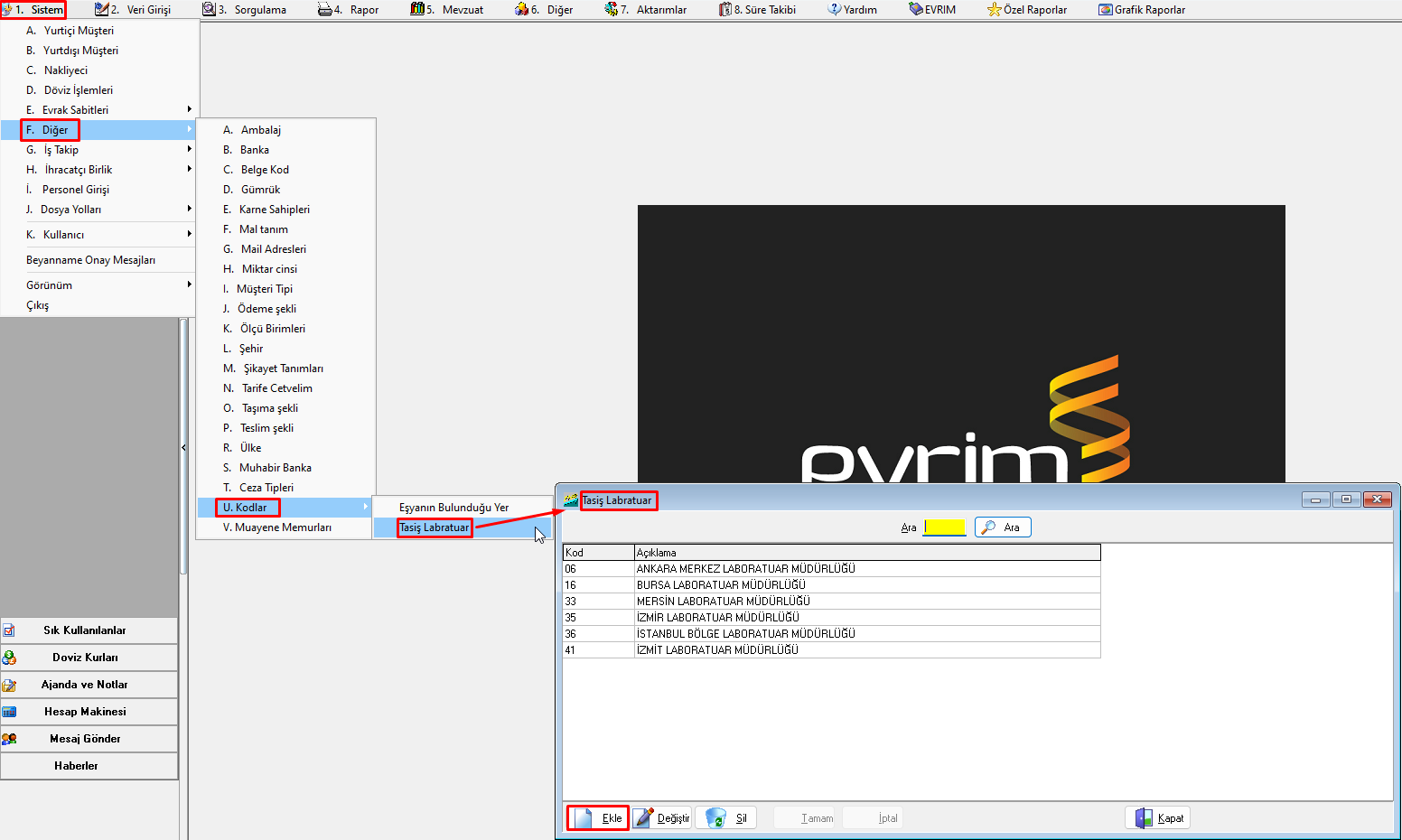Viewport: 1402px width, 840px height.
Task: Click the Tamam button
Action: pos(806,818)
